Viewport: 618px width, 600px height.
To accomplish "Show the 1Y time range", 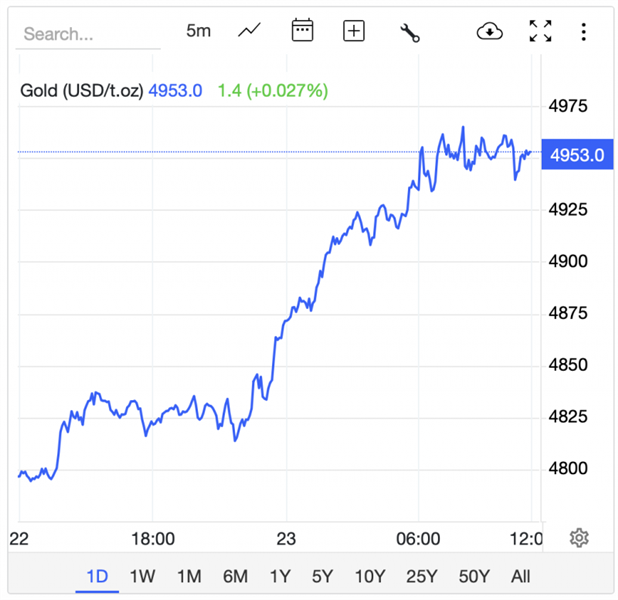I will [x=280, y=576].
